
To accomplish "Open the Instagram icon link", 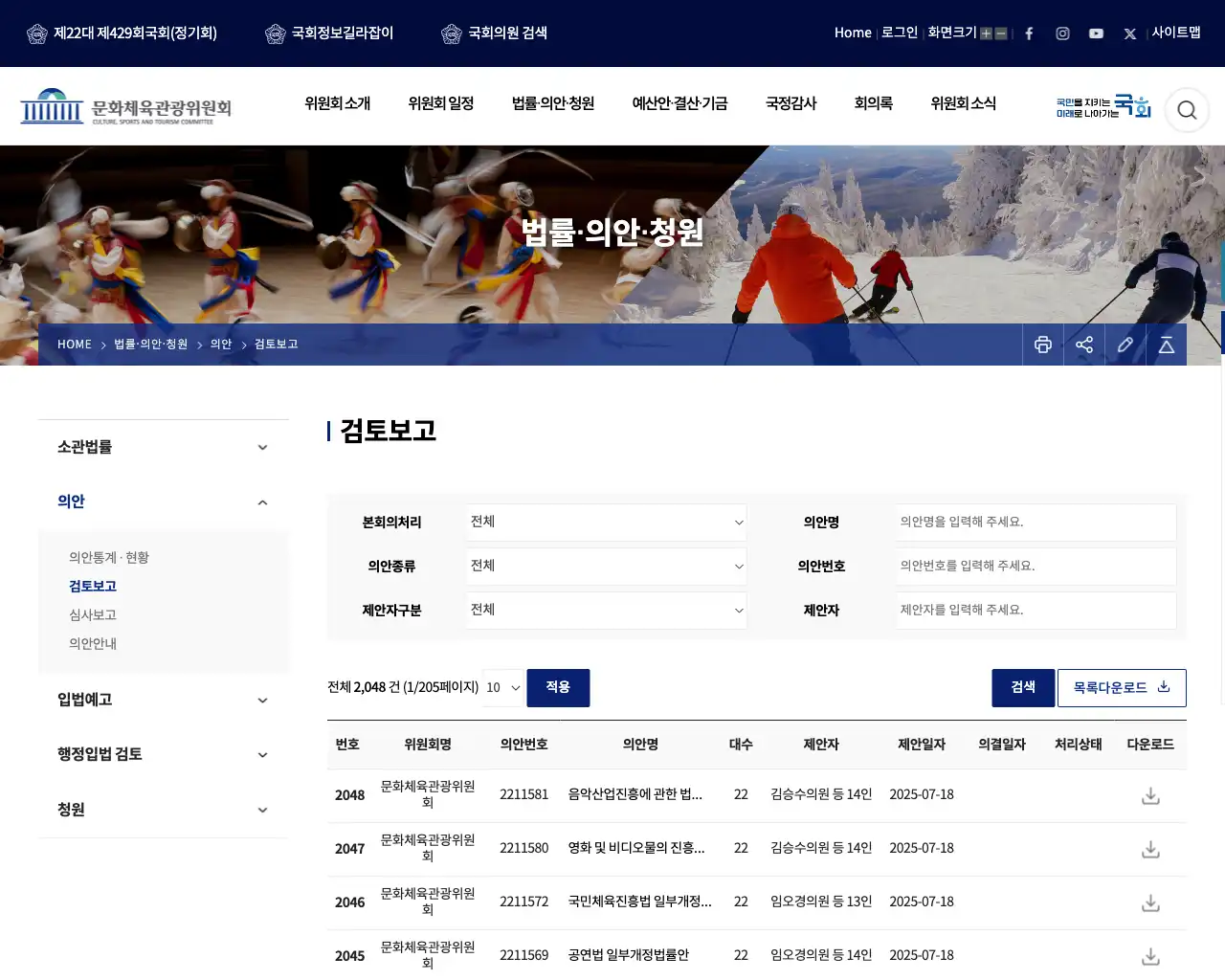I will 1062,33.
